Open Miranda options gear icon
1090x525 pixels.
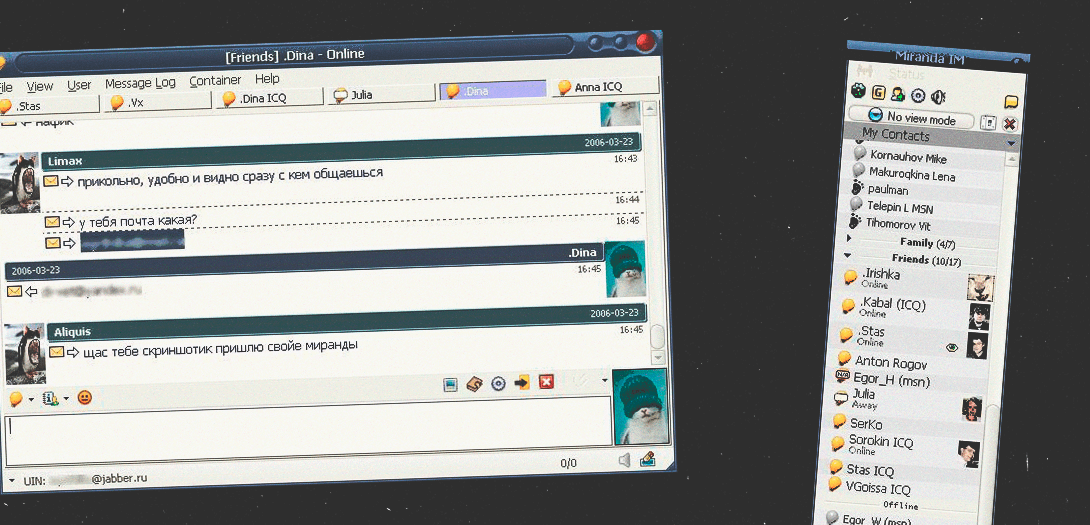coord(918,95)
